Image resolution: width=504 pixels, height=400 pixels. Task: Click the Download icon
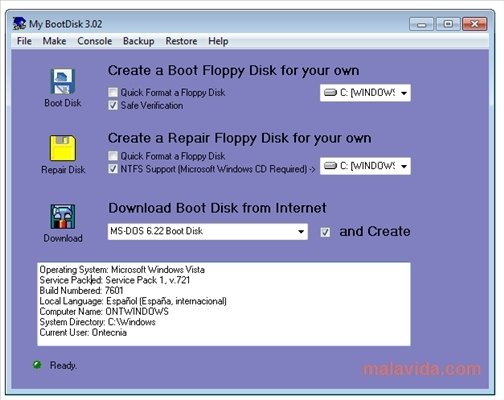point(63,217)
